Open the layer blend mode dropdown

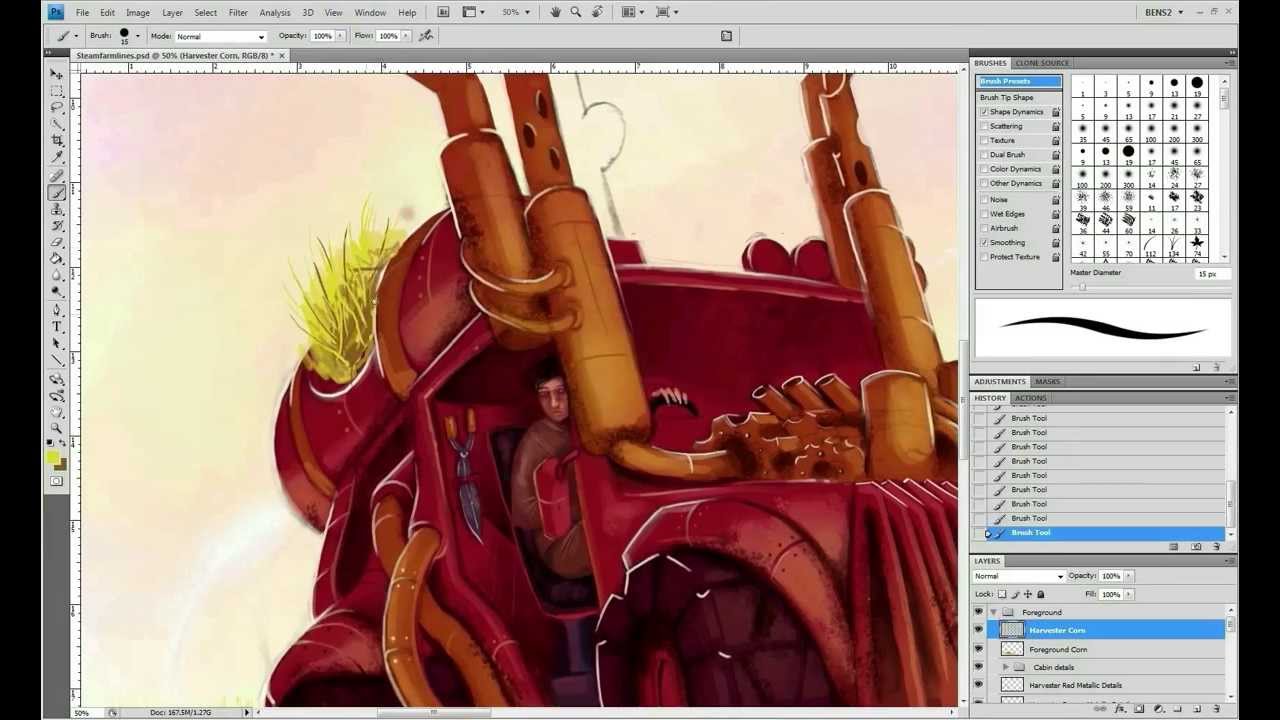pyautogui.click(x=1019, y=576)
